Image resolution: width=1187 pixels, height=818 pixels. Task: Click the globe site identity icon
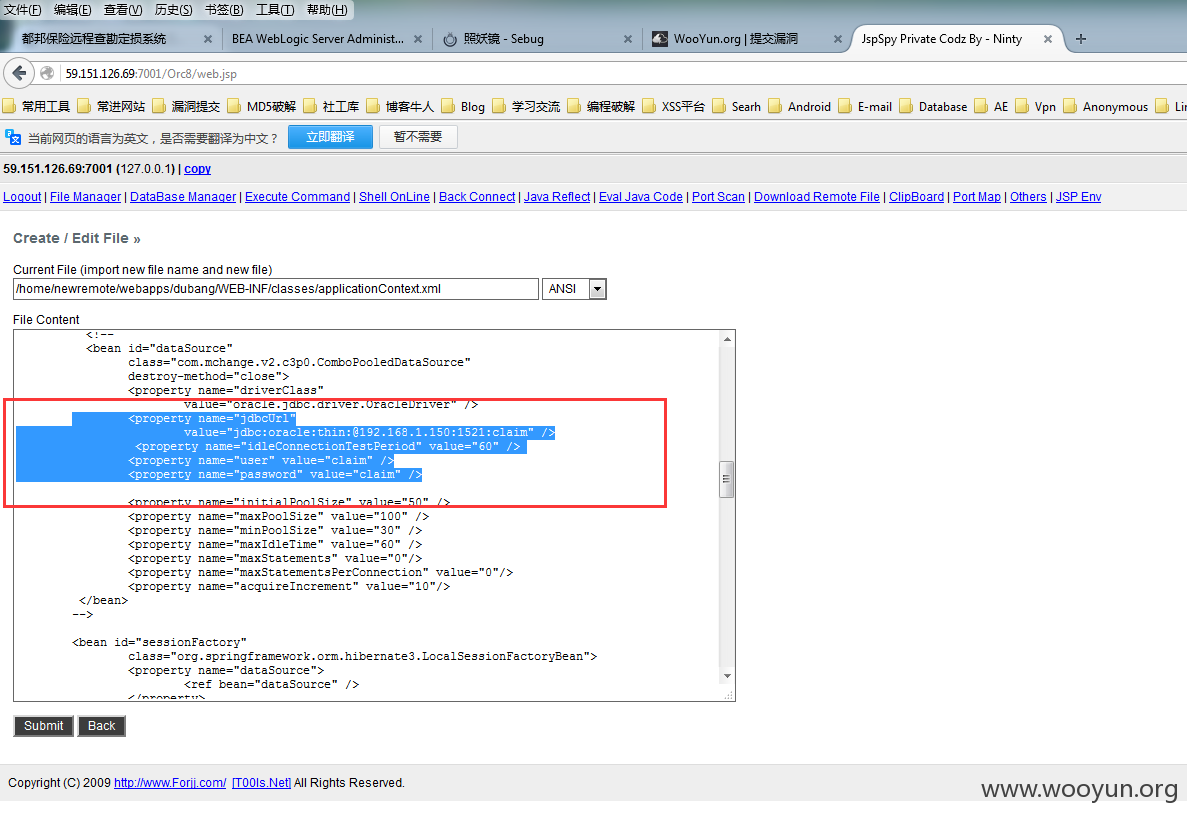point(47,73)
